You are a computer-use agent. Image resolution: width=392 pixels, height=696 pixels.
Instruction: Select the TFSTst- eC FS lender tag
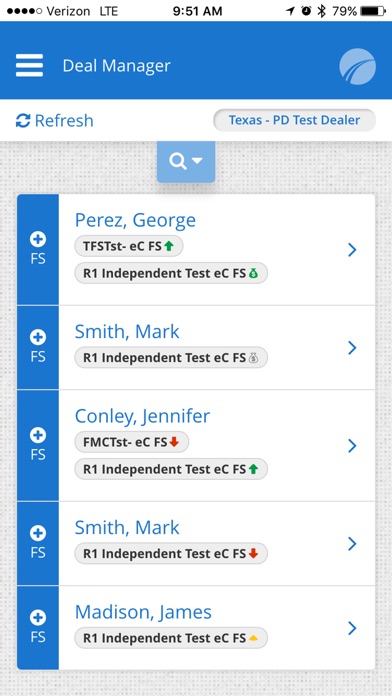point(129,246)
